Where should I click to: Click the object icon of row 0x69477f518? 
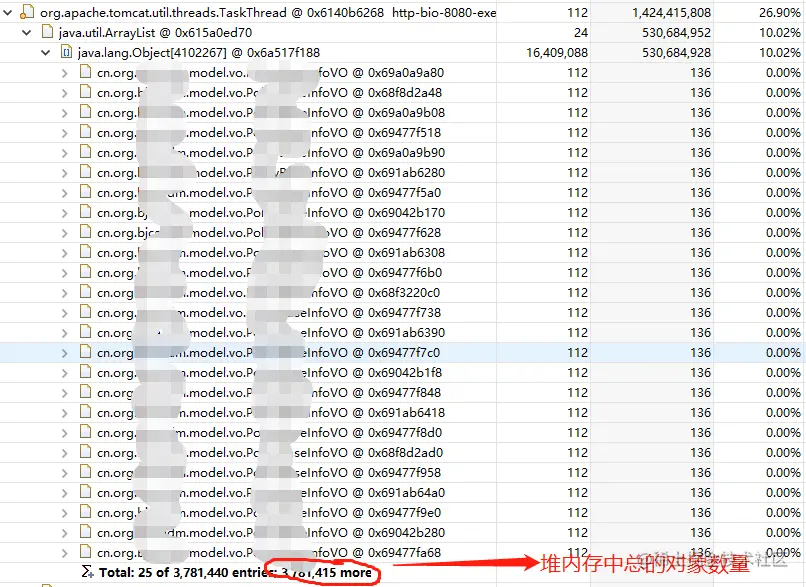pos(85,132)
